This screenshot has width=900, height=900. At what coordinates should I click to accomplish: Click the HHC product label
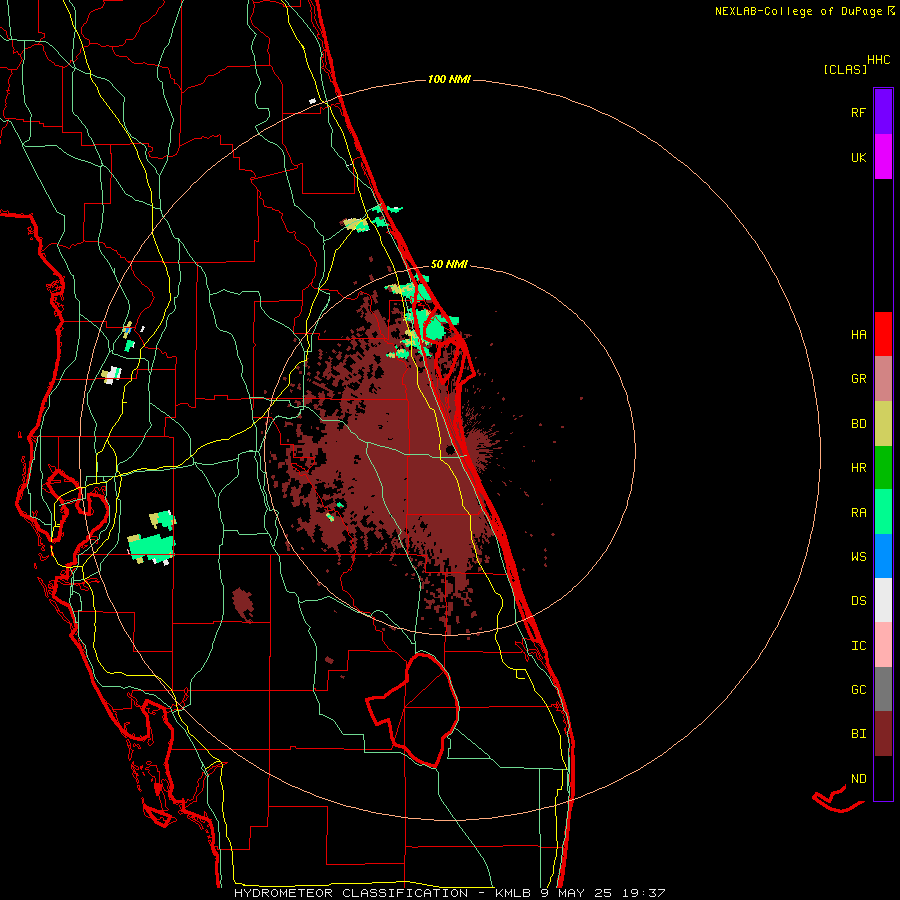click(x=878, y=60)
